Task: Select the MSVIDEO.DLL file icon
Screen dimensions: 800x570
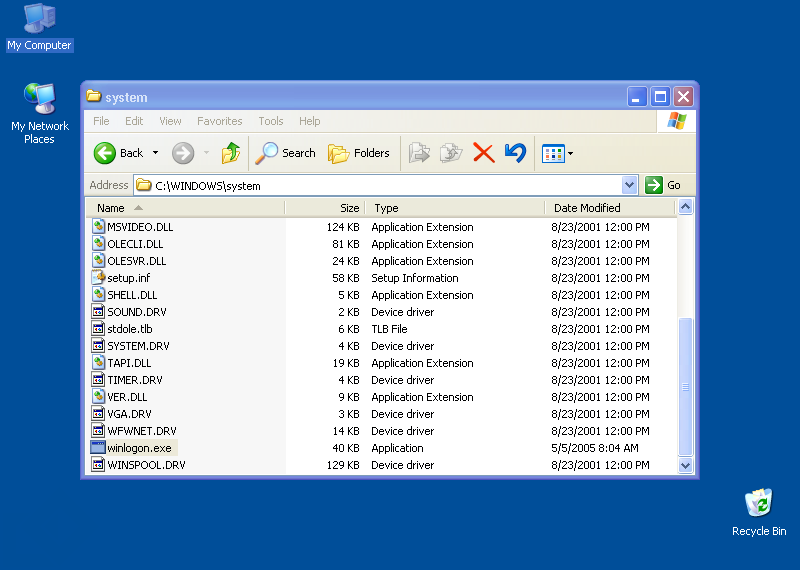Action: (98, 227)
